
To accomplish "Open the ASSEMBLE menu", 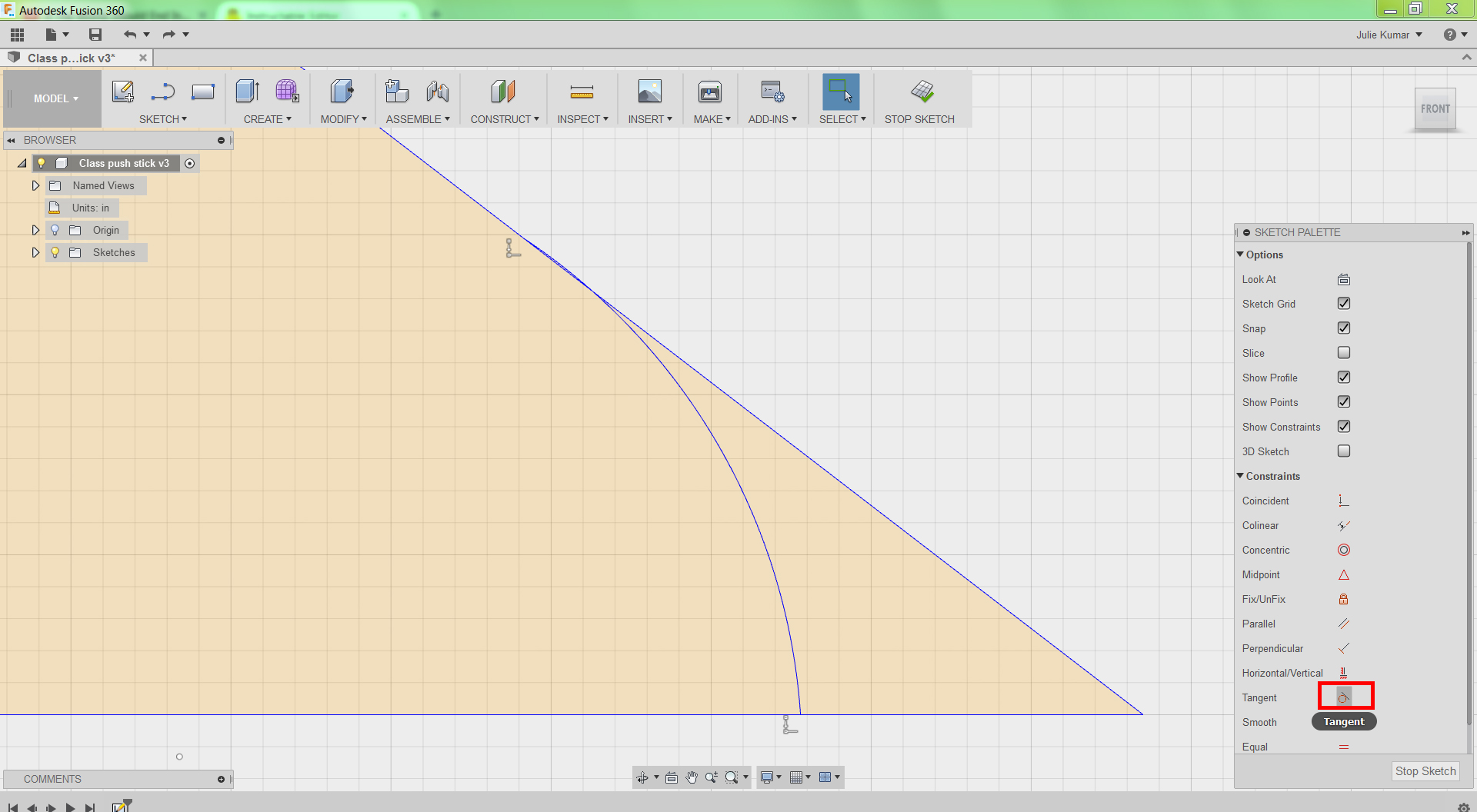I will [x=418, y=119].
